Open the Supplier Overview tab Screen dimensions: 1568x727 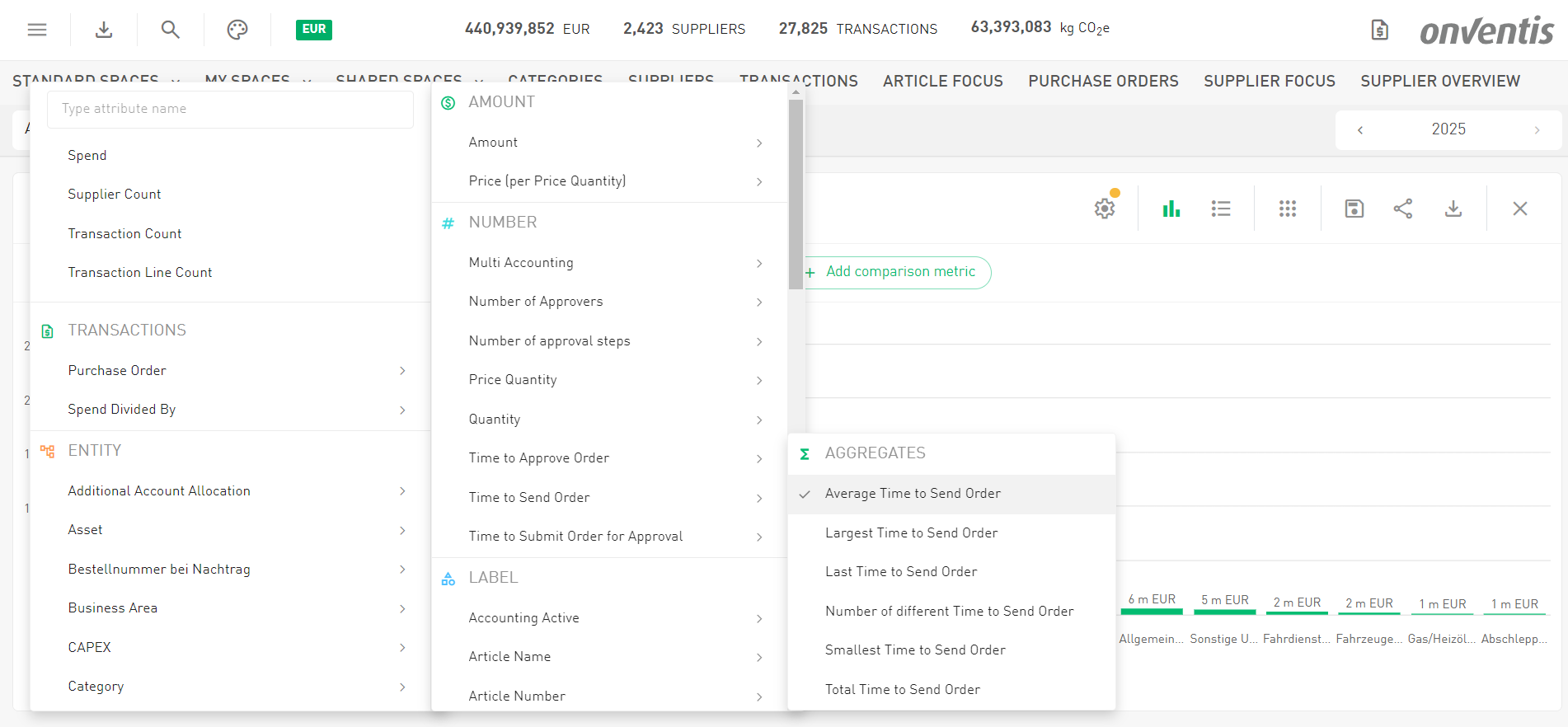coord(1439,81)
